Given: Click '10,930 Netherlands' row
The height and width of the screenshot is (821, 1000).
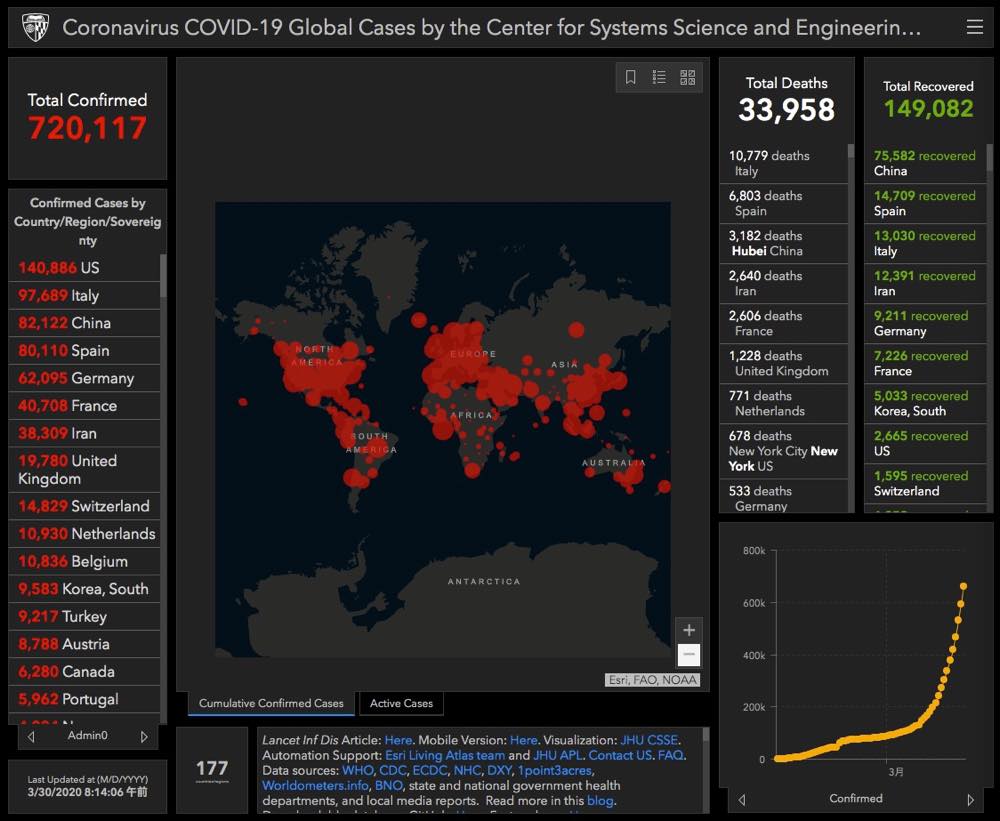Looking at the screenshot, I should tap(85, 534).
